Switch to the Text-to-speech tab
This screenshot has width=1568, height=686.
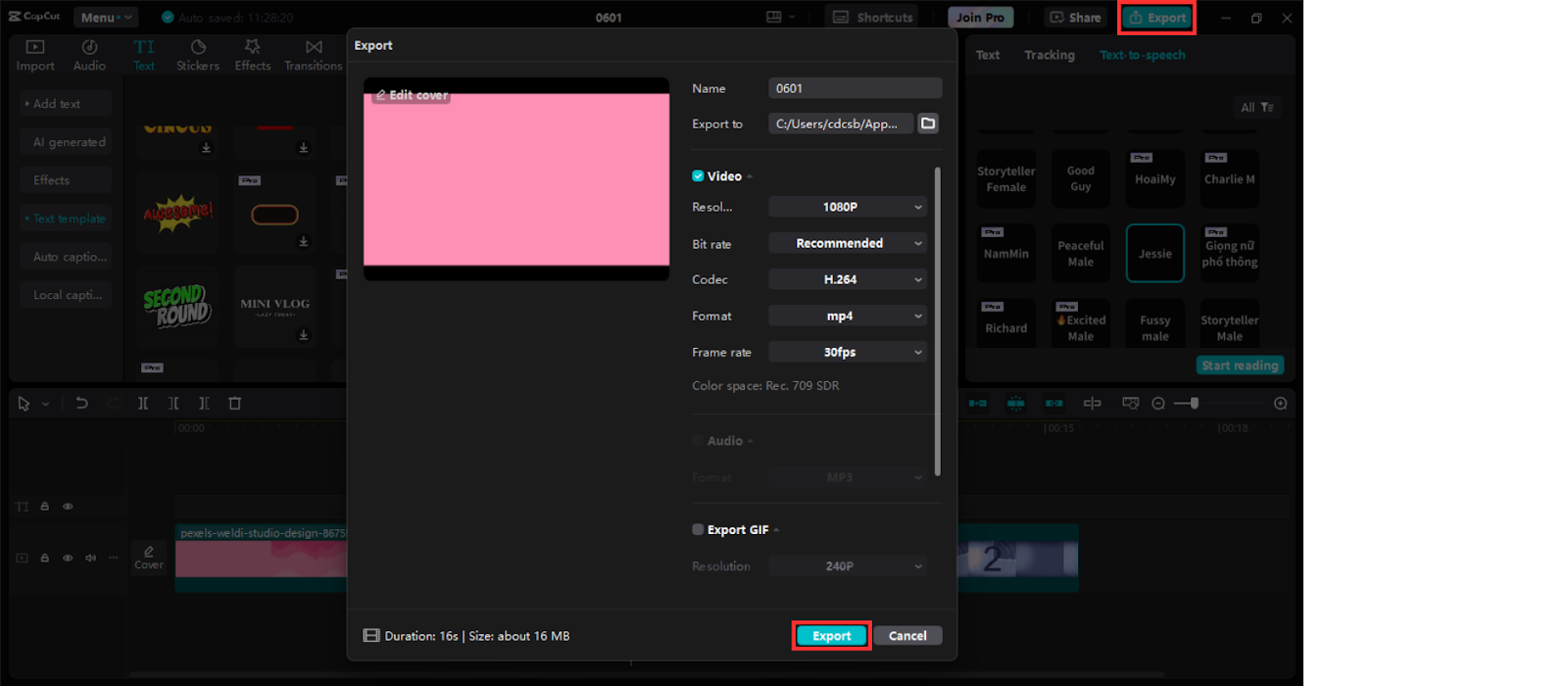coord(1143,55)
